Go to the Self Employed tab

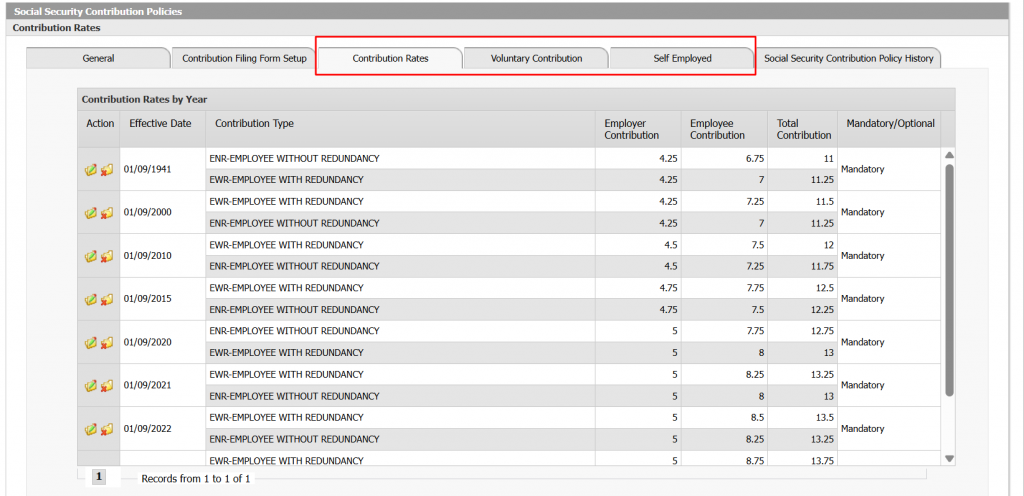[x=682, y=58]
